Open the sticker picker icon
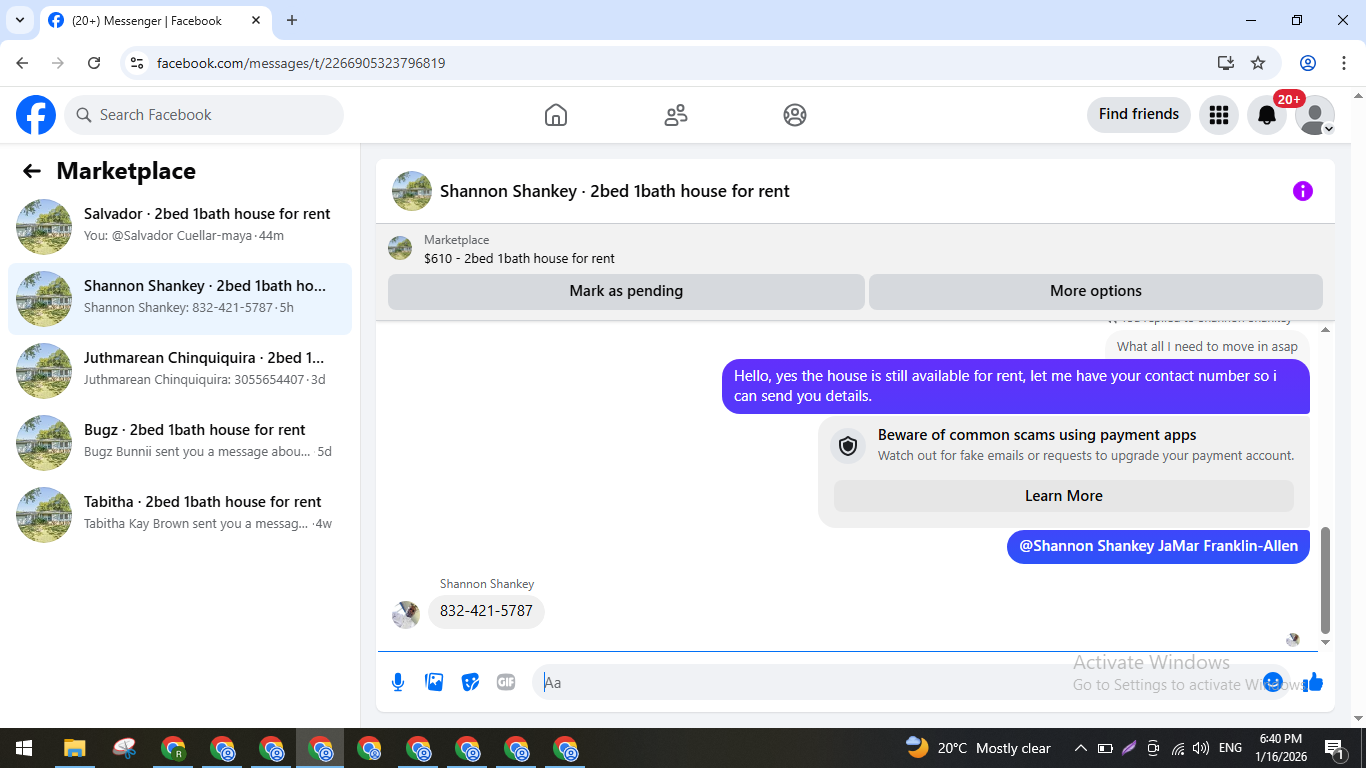This screenshot has height=768, width=1366. point(470,682)
